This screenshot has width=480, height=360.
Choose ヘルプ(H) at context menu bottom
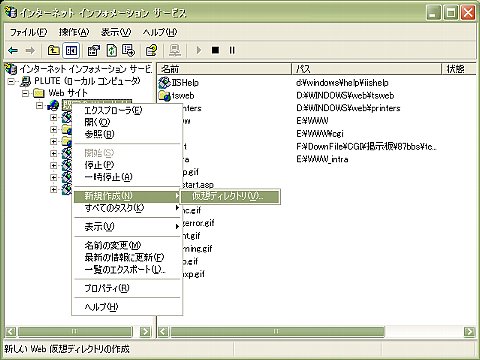coord(127,307)
